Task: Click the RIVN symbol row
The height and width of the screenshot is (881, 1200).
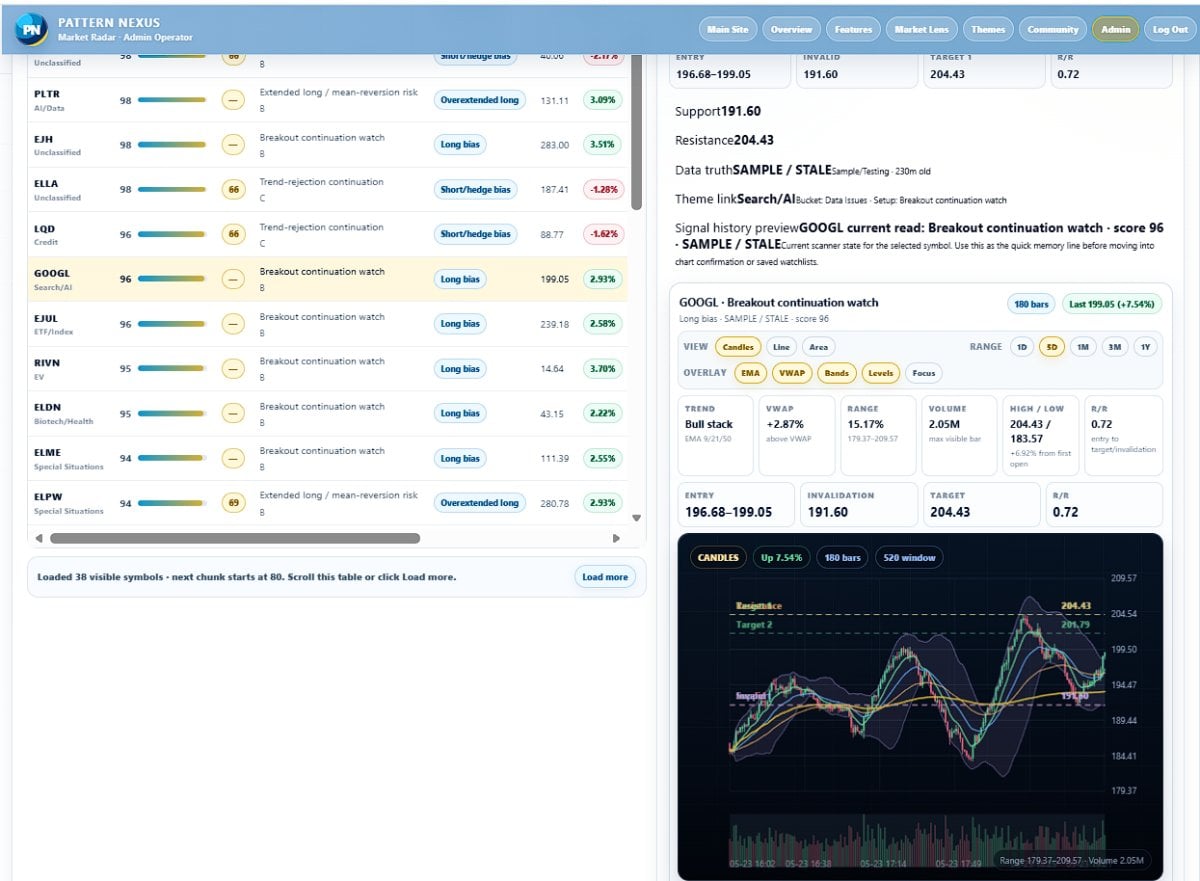Action: 328,369
